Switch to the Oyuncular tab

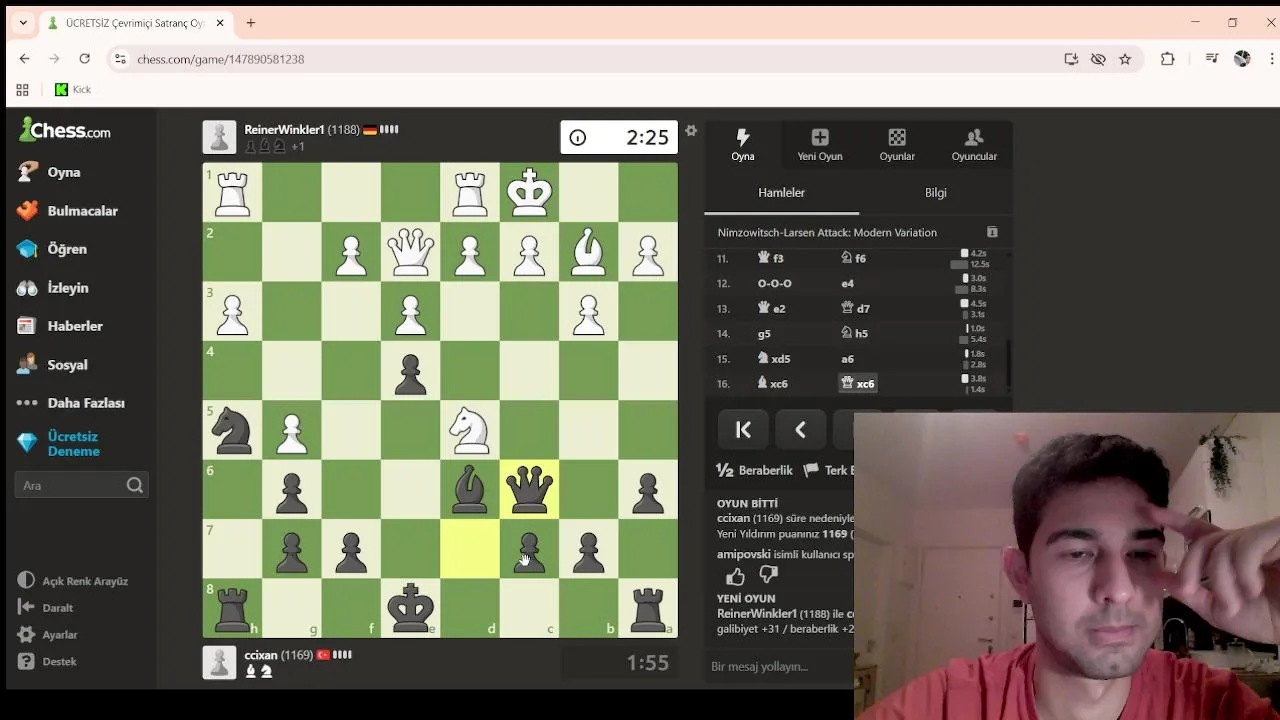point(974,145)
